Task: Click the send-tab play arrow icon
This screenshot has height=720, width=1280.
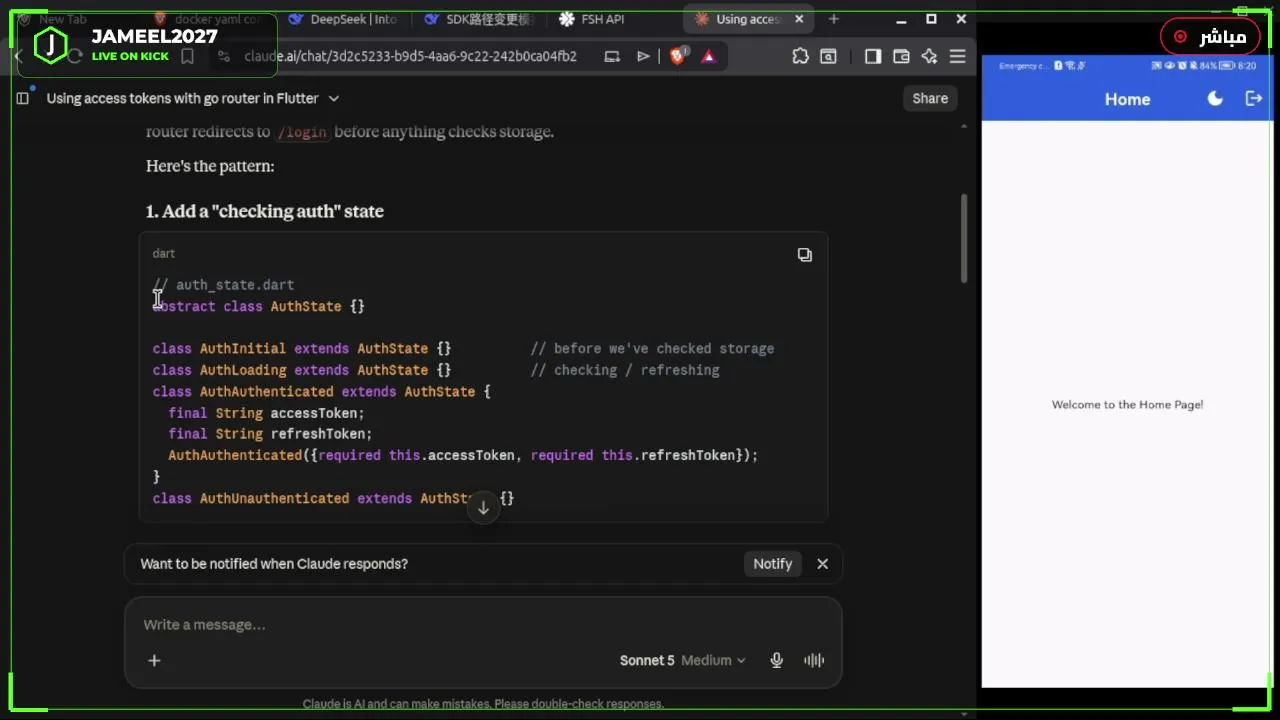Action: coord(643,57)
